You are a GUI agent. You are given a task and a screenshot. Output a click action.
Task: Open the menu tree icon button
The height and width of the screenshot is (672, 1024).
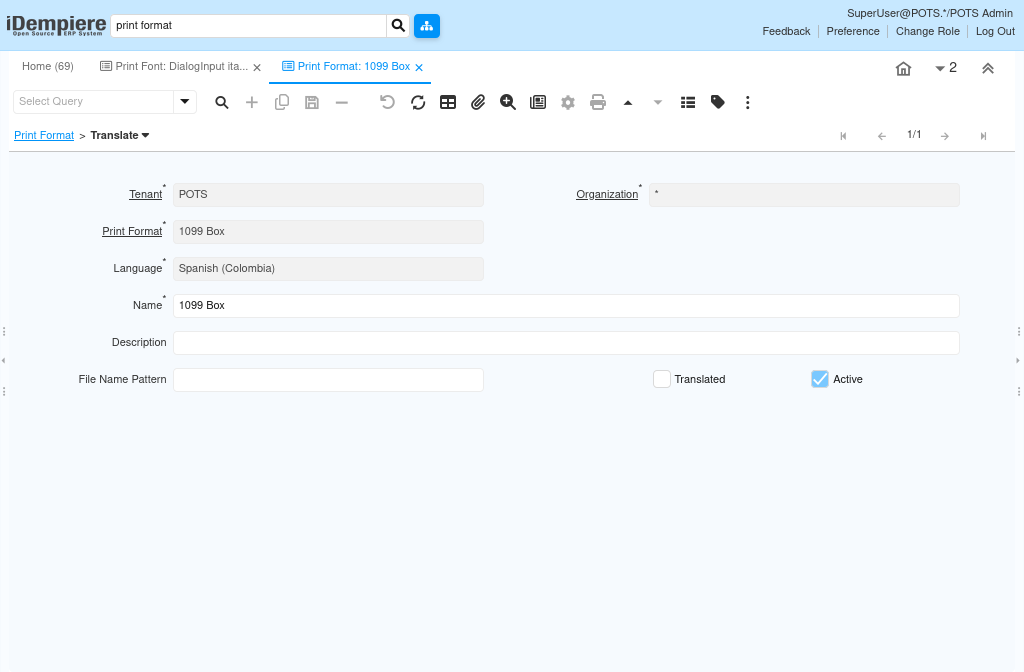(426, 25)
